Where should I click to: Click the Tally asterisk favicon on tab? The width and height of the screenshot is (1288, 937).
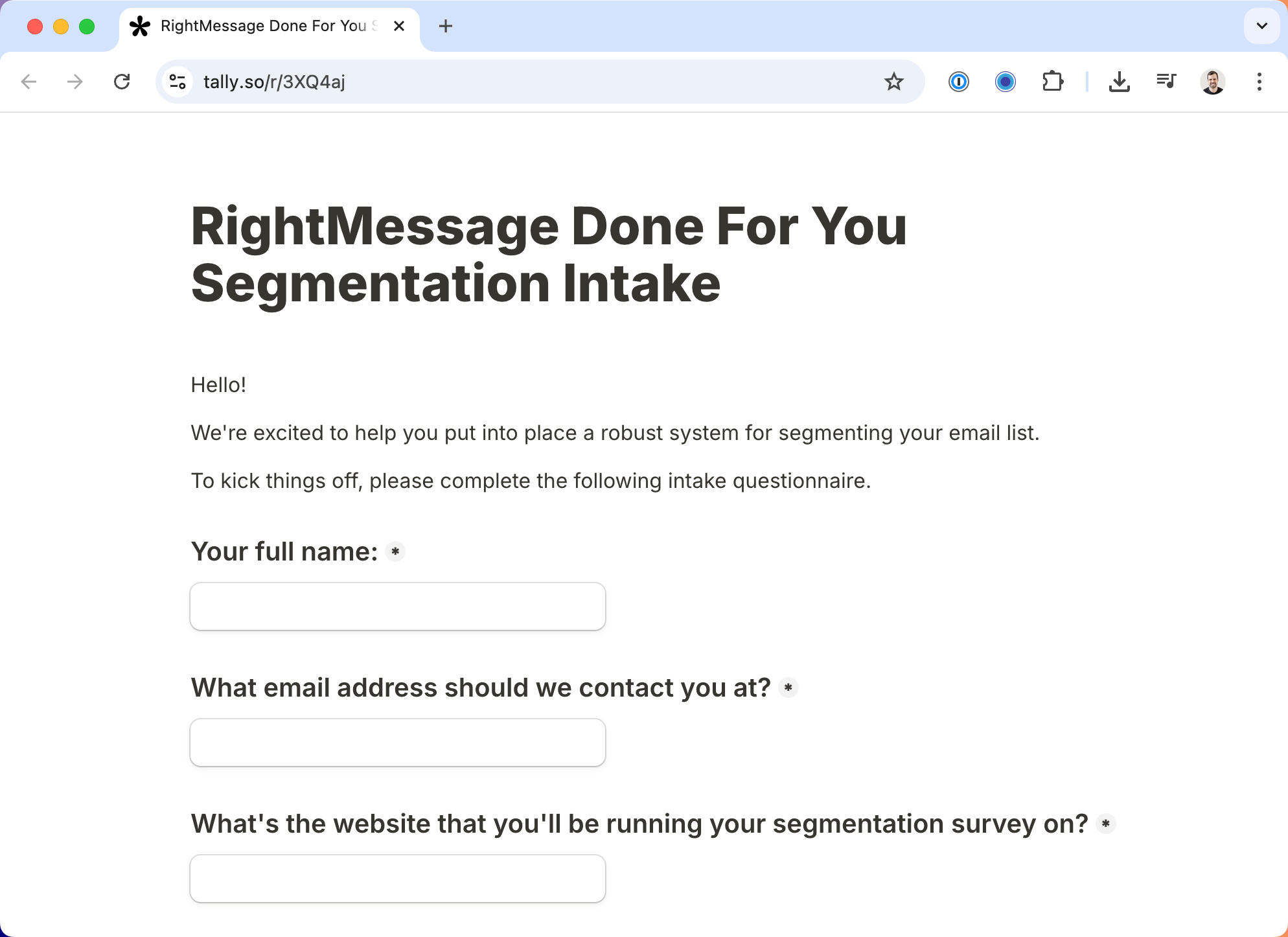pos(140,26)
